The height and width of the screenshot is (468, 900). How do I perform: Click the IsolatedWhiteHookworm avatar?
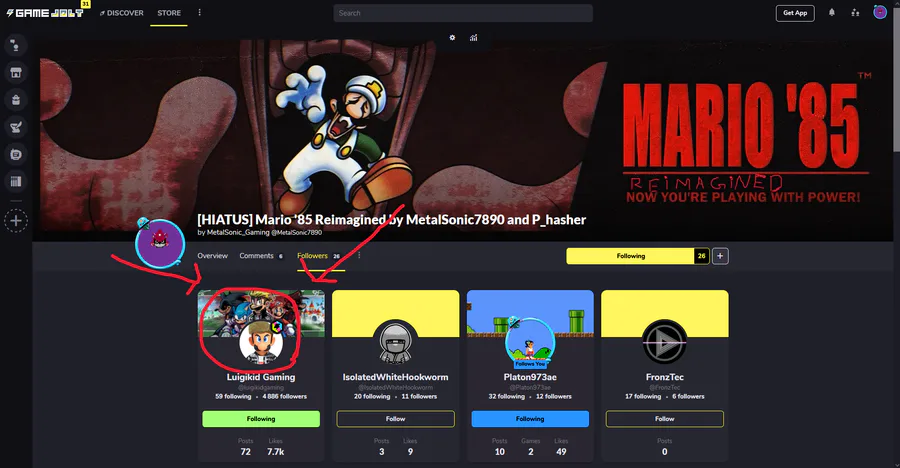point(395,343)
